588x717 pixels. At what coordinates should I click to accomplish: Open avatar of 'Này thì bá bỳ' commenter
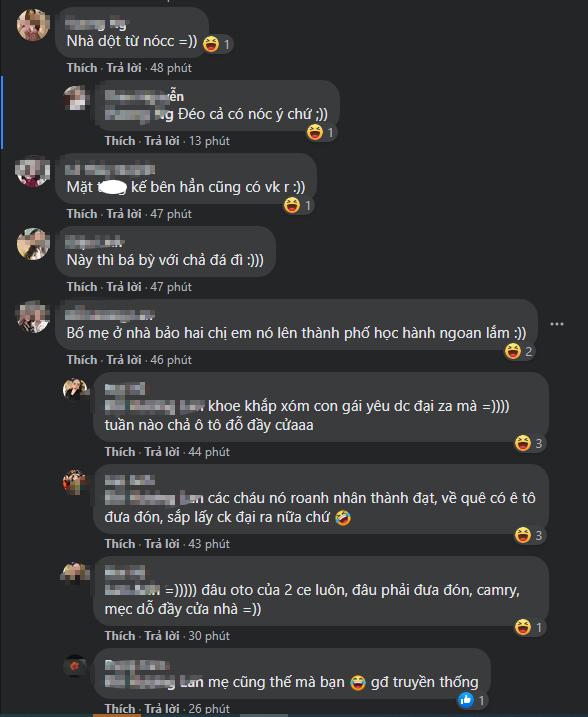33,244
